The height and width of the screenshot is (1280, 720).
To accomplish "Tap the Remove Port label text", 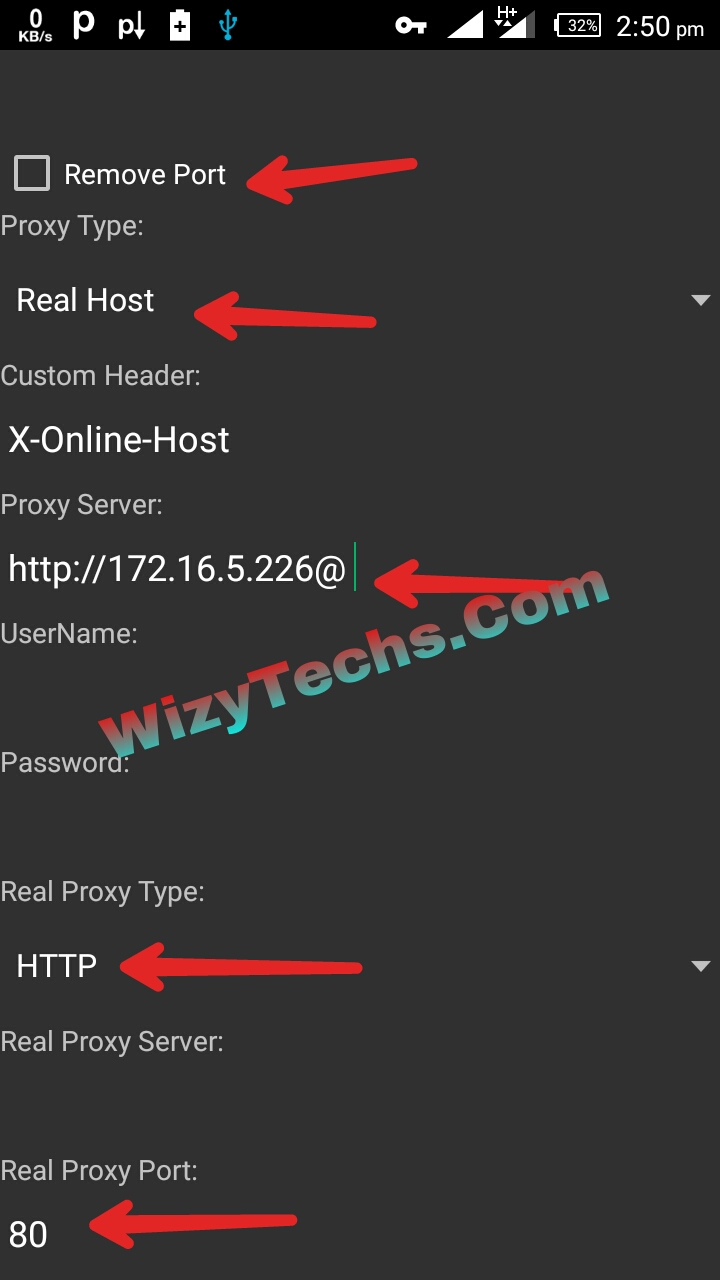I will point(145,175).
